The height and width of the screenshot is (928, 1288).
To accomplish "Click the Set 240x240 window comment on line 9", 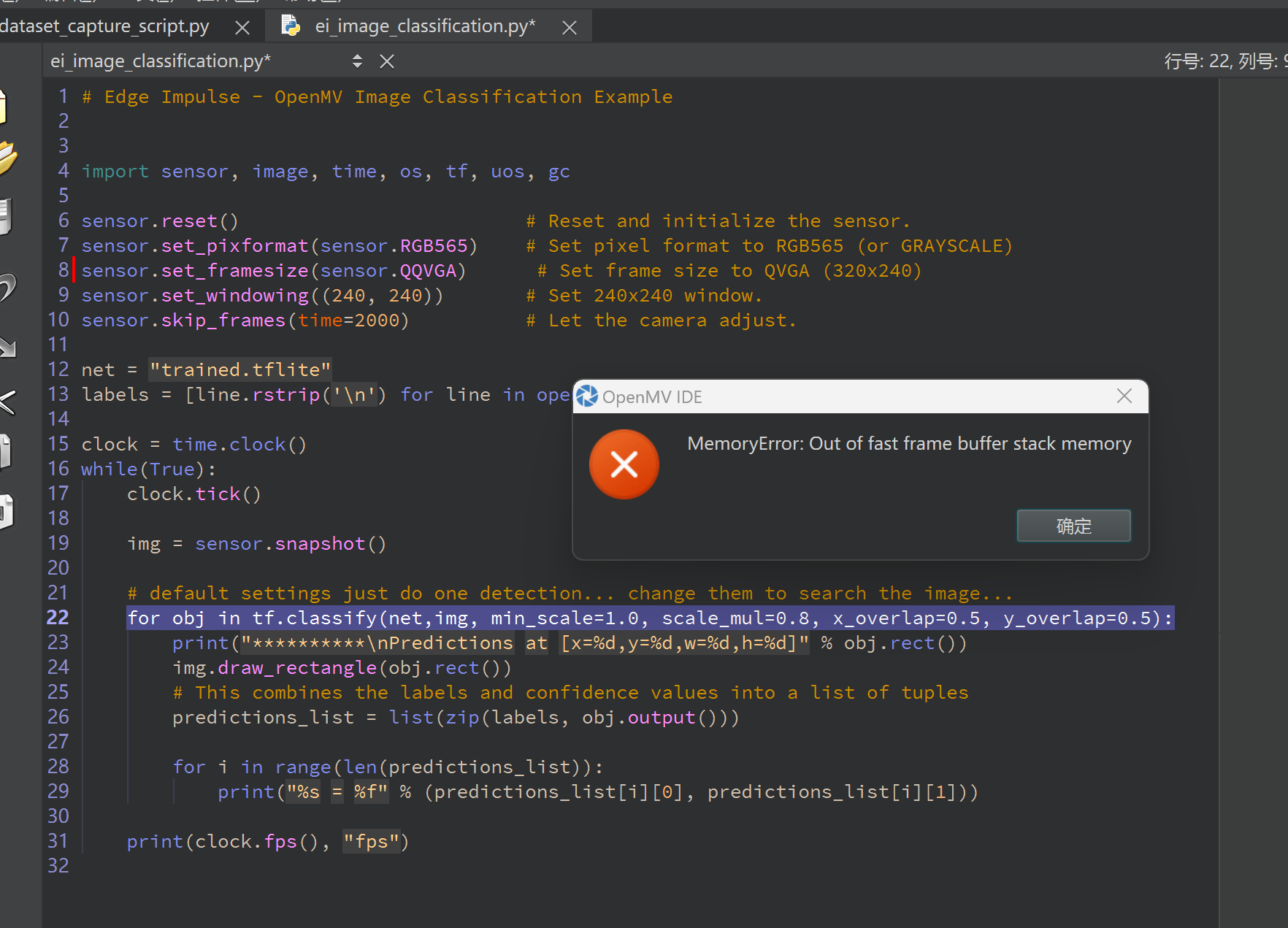I will pos(645,296).
